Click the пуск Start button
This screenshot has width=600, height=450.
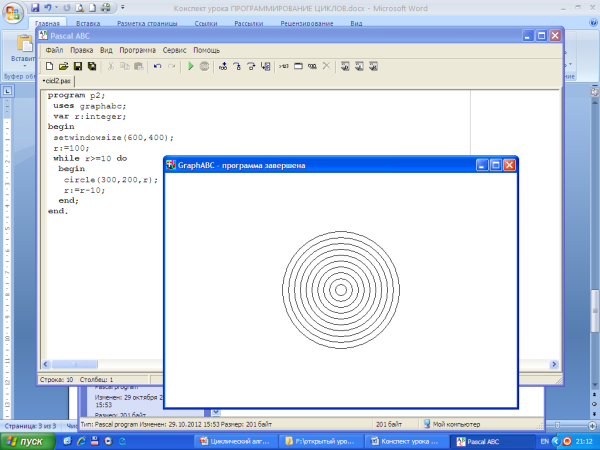(29, 440)
